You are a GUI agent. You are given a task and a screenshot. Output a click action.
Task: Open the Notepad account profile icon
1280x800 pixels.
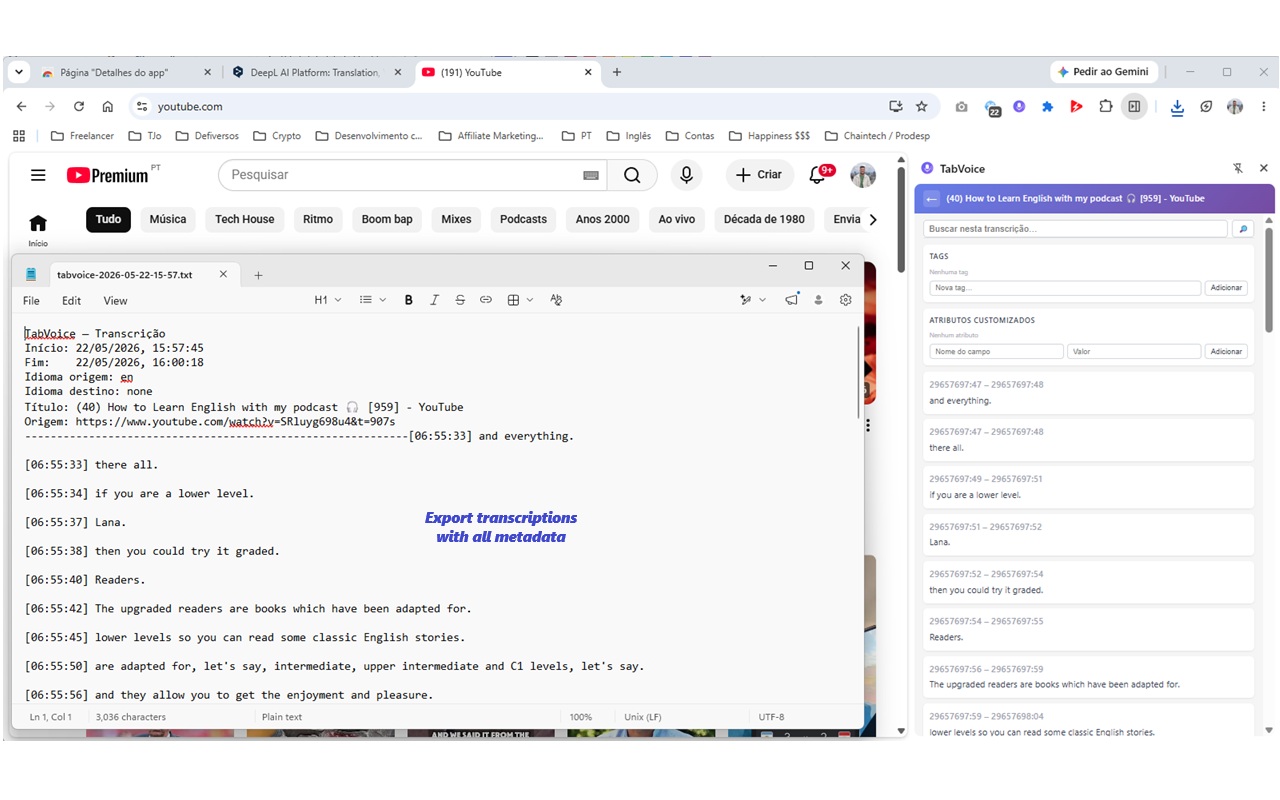pyautogui.click(x=818, y=300)
